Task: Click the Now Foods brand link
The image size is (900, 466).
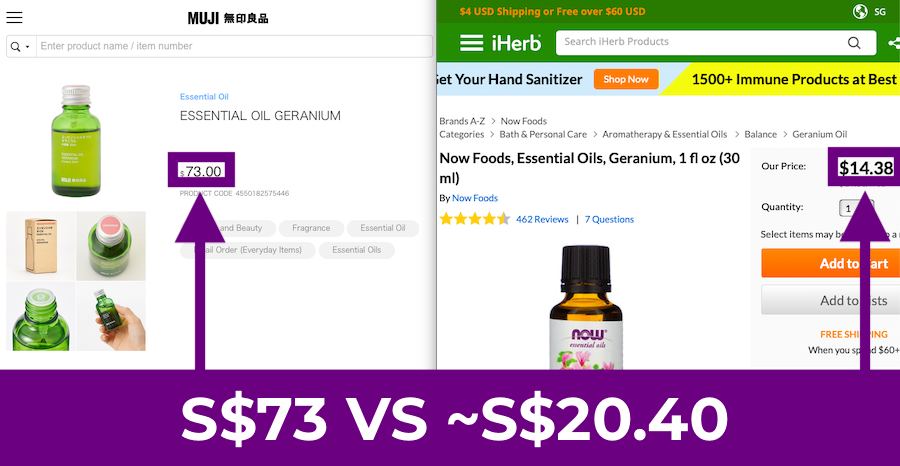Action: [x=475, y=198]
